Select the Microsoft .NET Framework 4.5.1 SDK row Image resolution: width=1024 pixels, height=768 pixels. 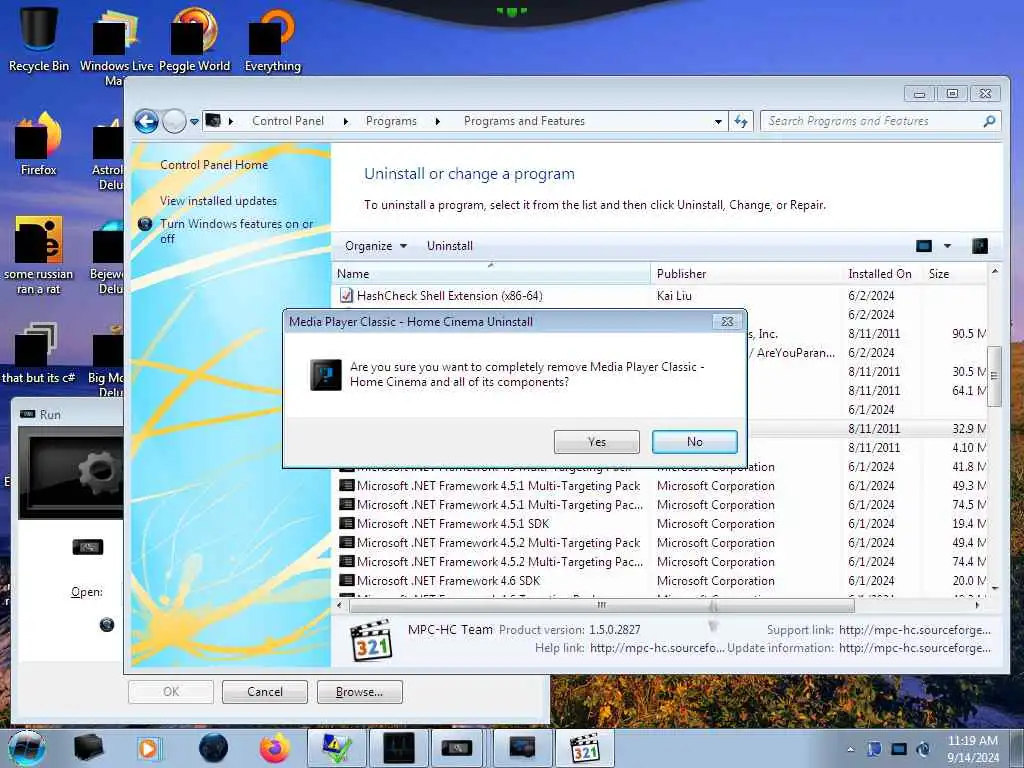662,524
